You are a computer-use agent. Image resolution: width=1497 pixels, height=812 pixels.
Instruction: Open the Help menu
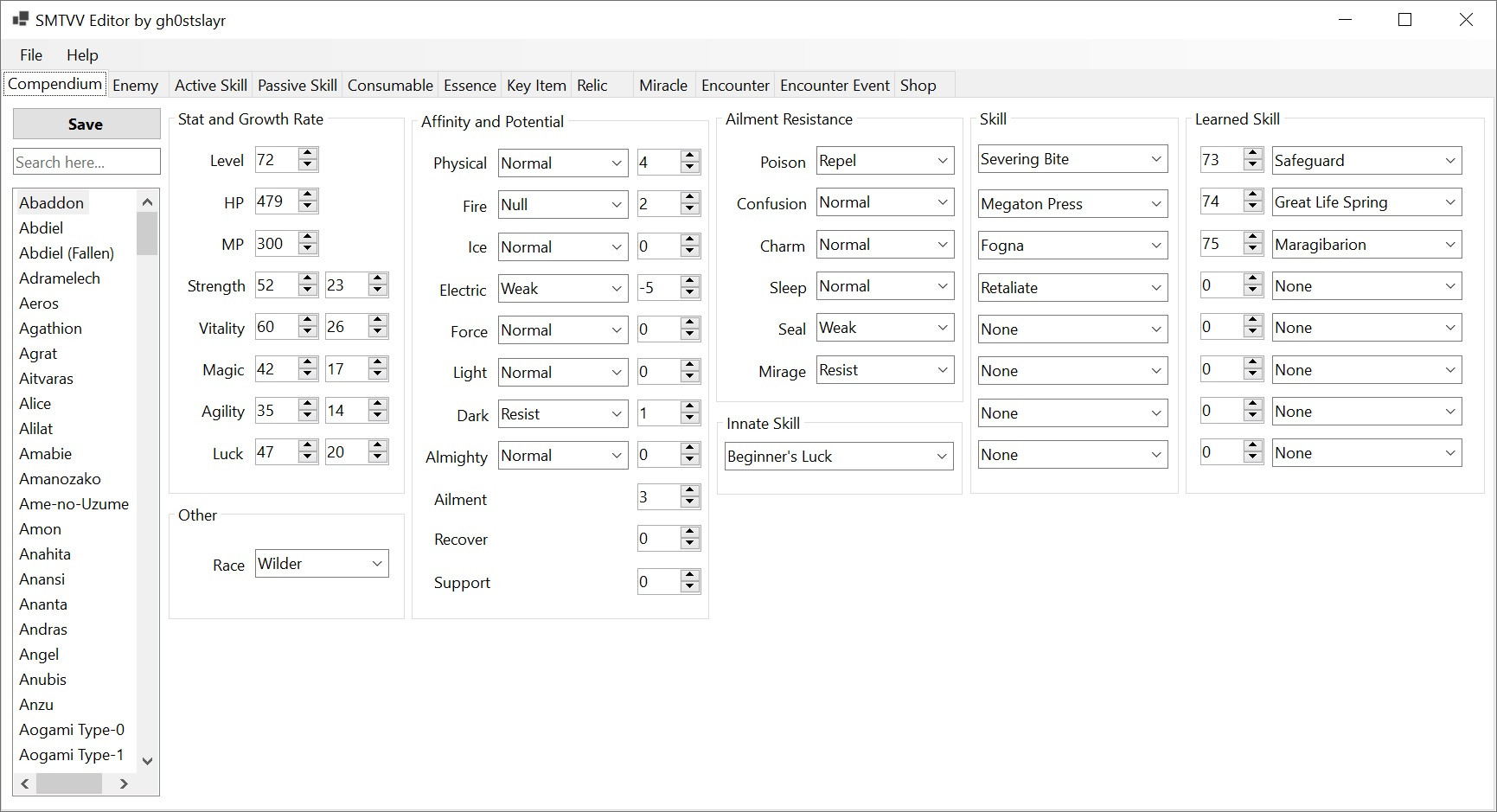(x=82, y=54)
